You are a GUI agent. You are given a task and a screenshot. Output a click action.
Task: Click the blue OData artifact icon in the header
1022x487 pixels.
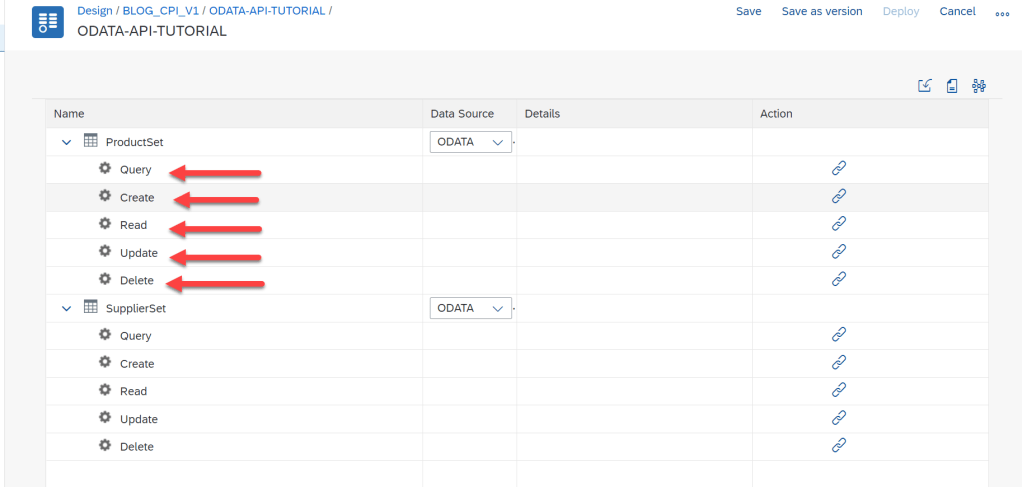tap(49, 22)
